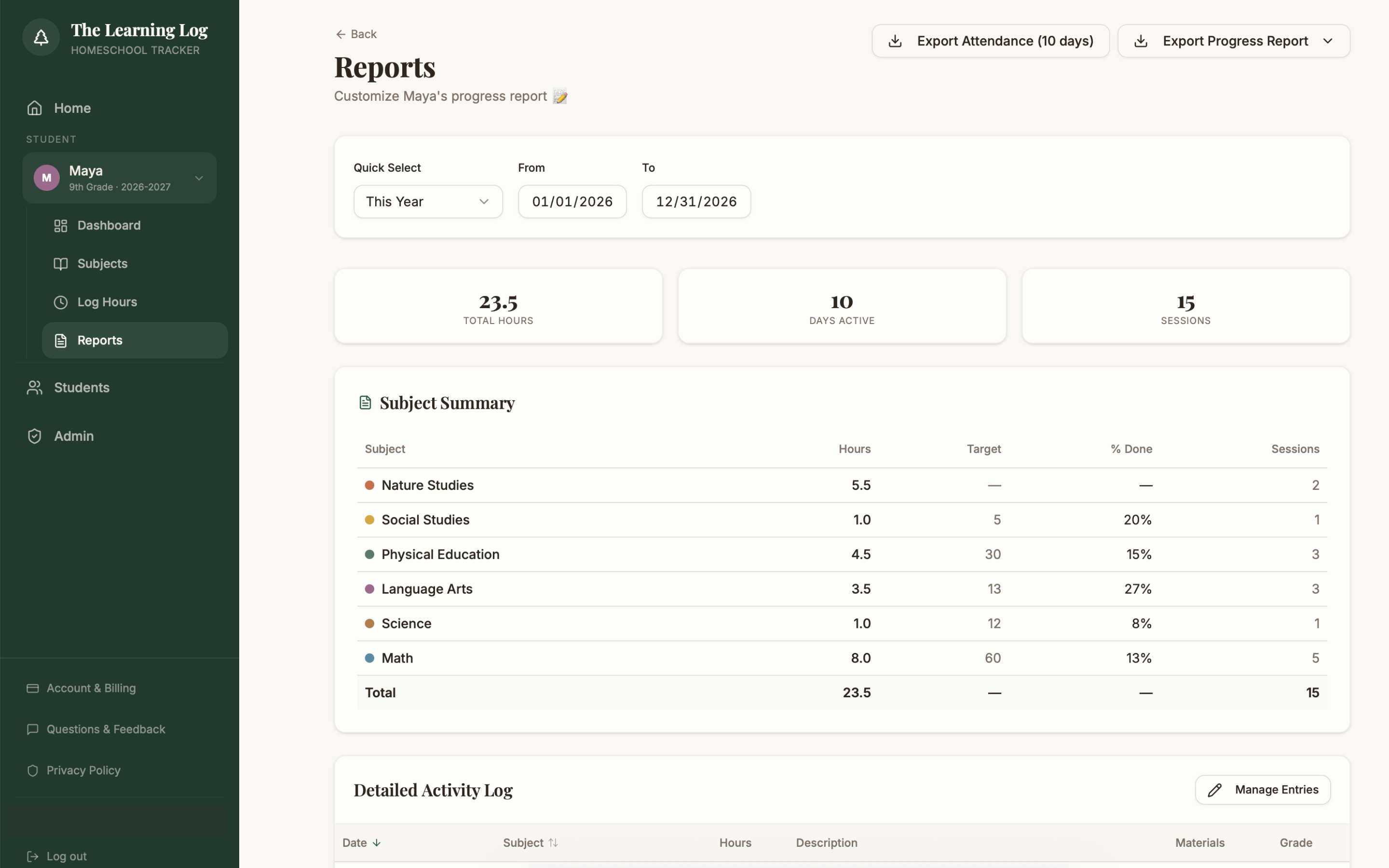Click the Dashboard grid icon

click(x=61, y=226)
